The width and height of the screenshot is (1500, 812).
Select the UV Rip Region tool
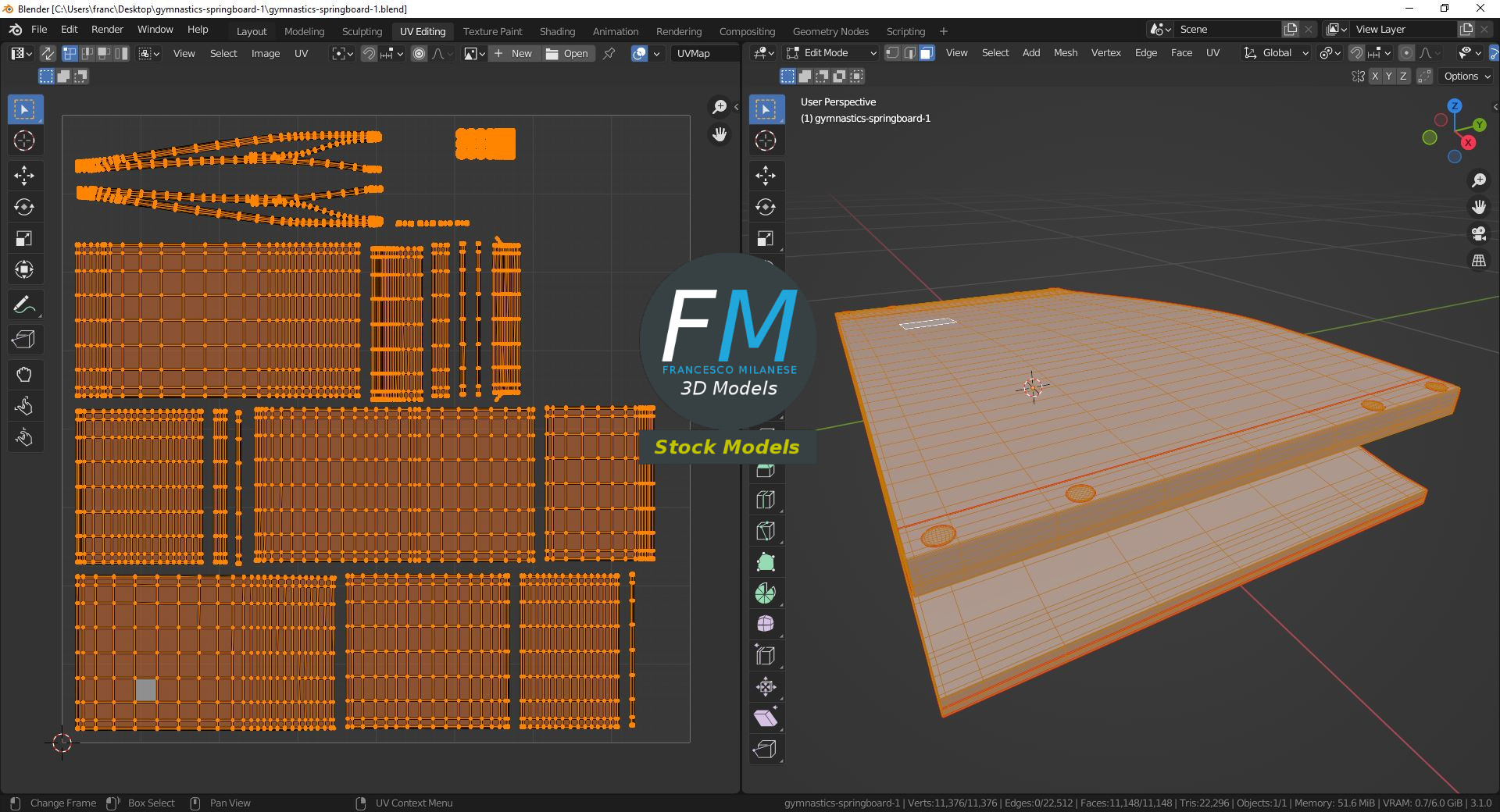pyautogui.click(x=25, y=340)
